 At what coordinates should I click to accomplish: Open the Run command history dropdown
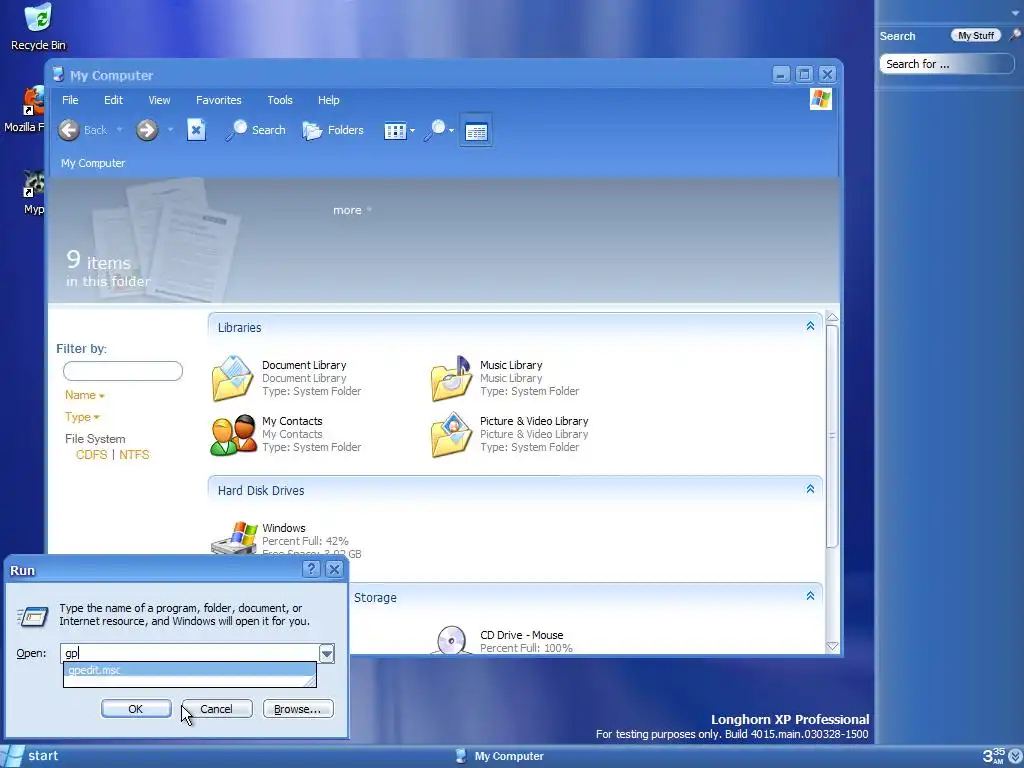(x=327, y=653)
